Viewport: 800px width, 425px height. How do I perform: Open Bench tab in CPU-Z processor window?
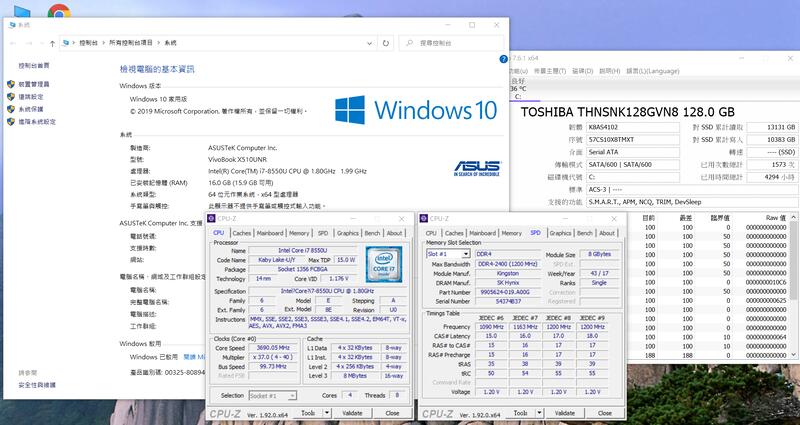tap(372, 233)
